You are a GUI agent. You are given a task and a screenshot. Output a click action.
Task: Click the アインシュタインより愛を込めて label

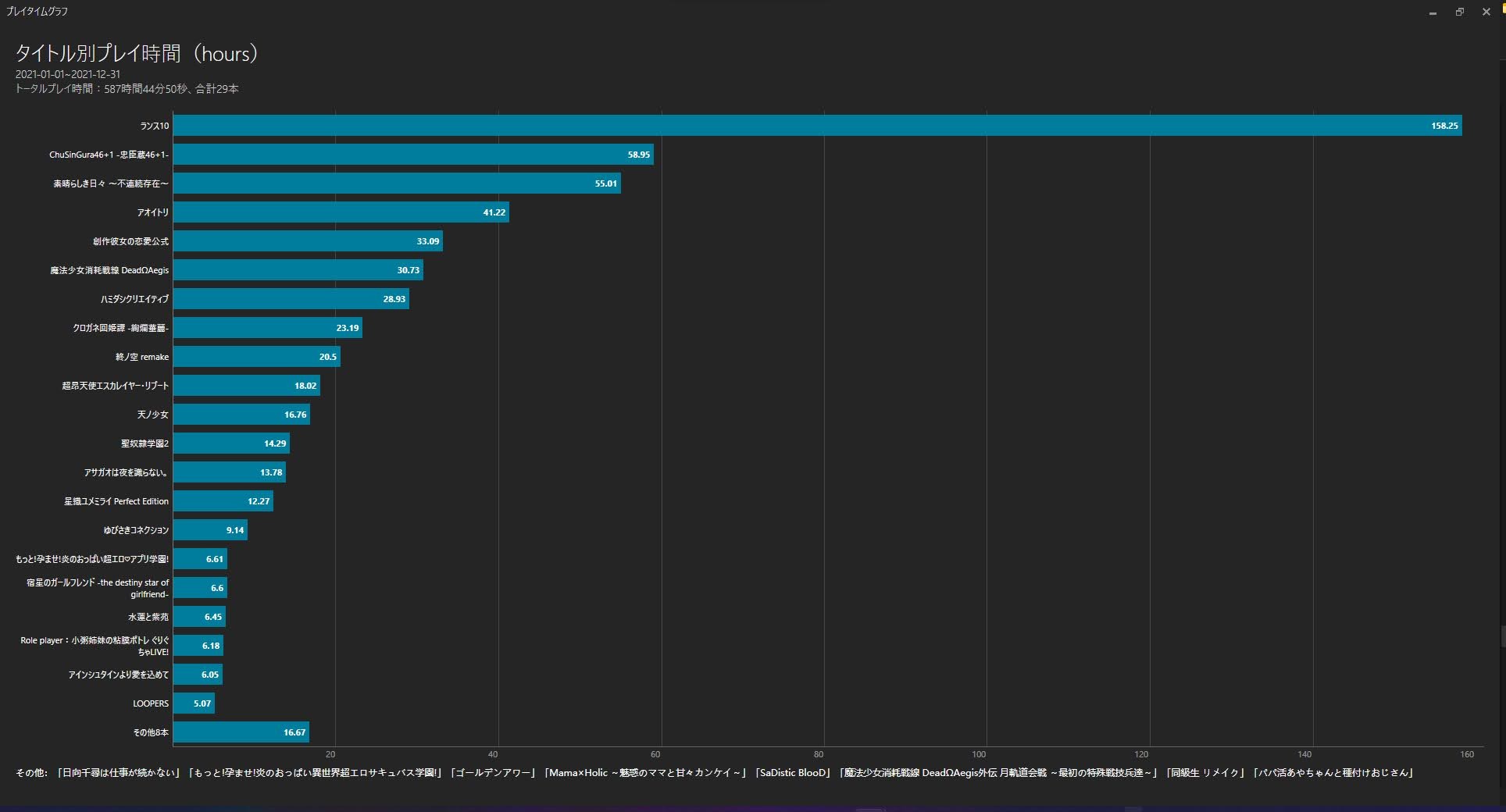pos(119,675)
